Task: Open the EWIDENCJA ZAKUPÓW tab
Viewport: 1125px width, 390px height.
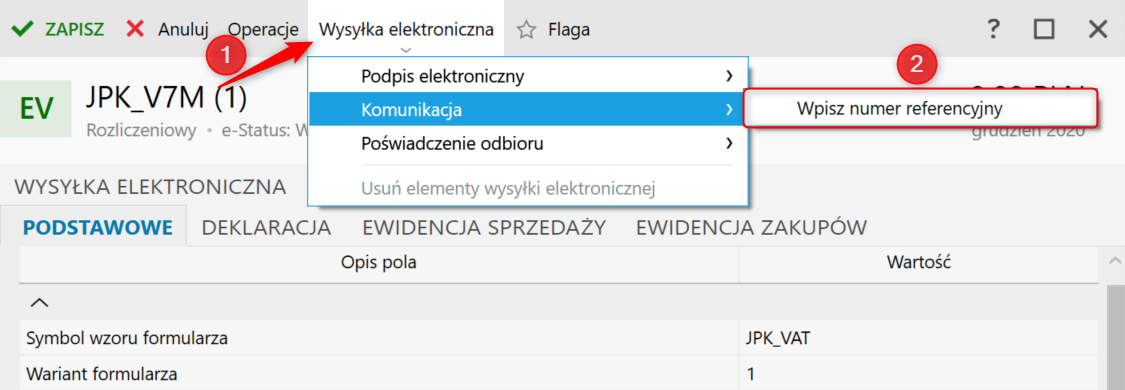Action: (751, 227)
